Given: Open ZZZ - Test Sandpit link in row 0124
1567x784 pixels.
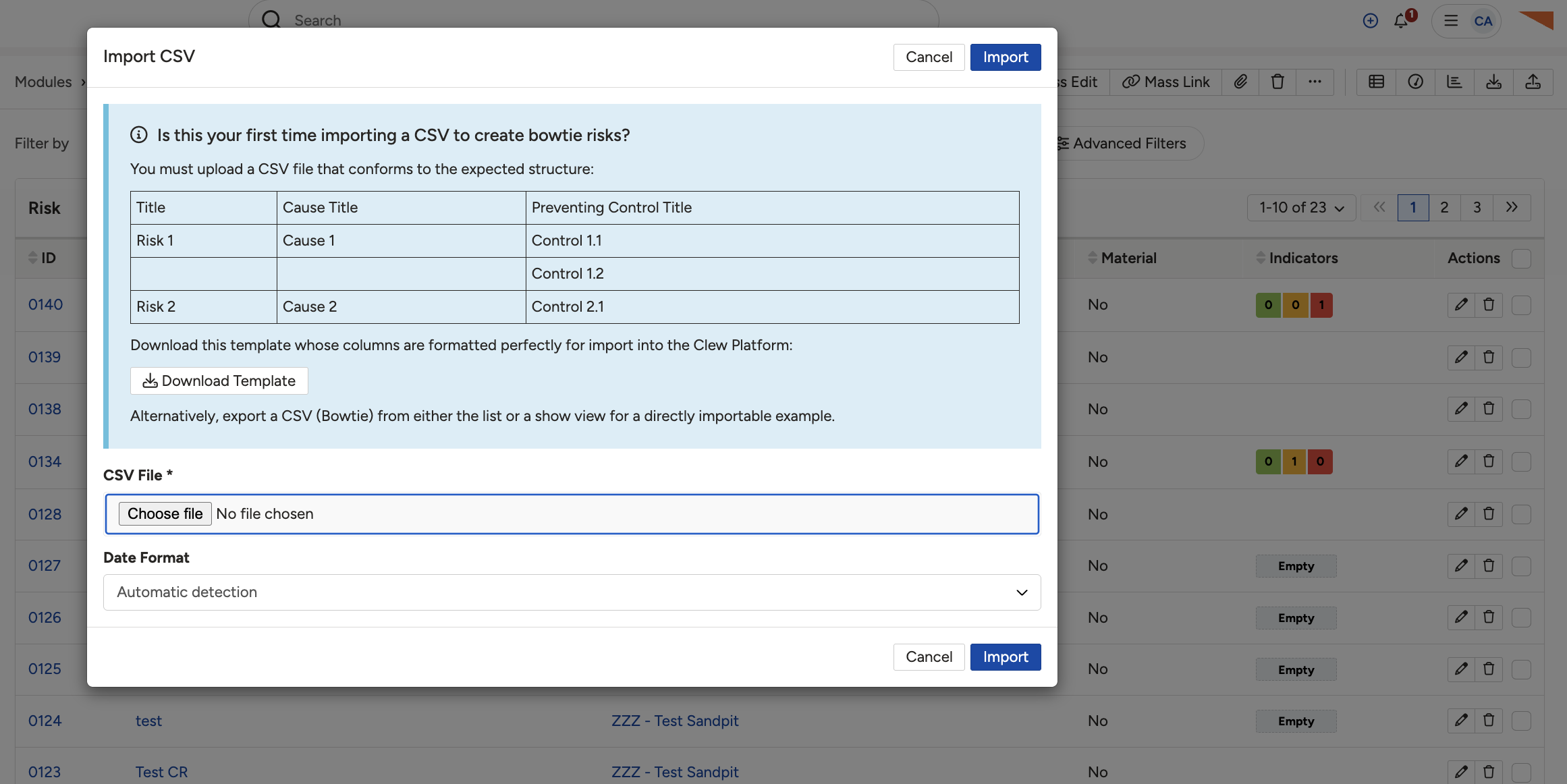Looking at the screenshot, I should tap(675, 721).
